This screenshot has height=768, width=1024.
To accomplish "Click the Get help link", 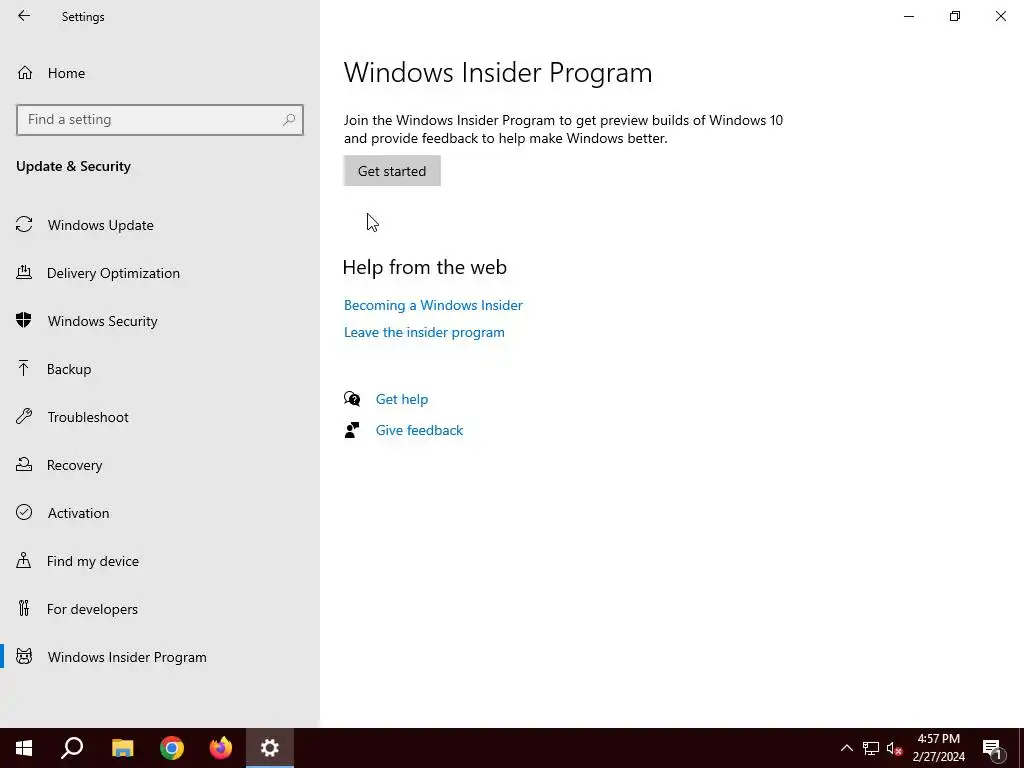I will (x=402, y=399).
